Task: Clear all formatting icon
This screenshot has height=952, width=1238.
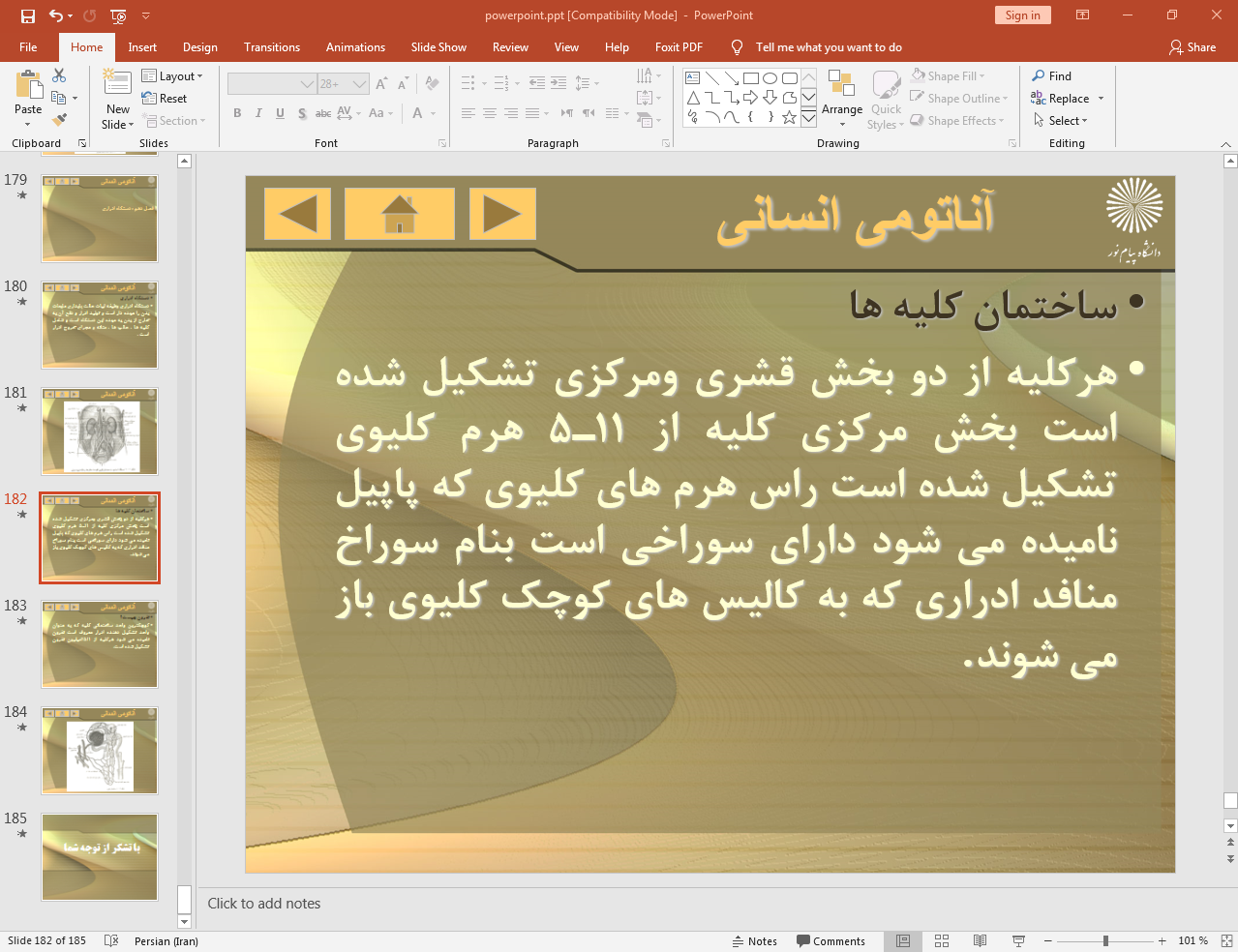Action: pos(432,84)
